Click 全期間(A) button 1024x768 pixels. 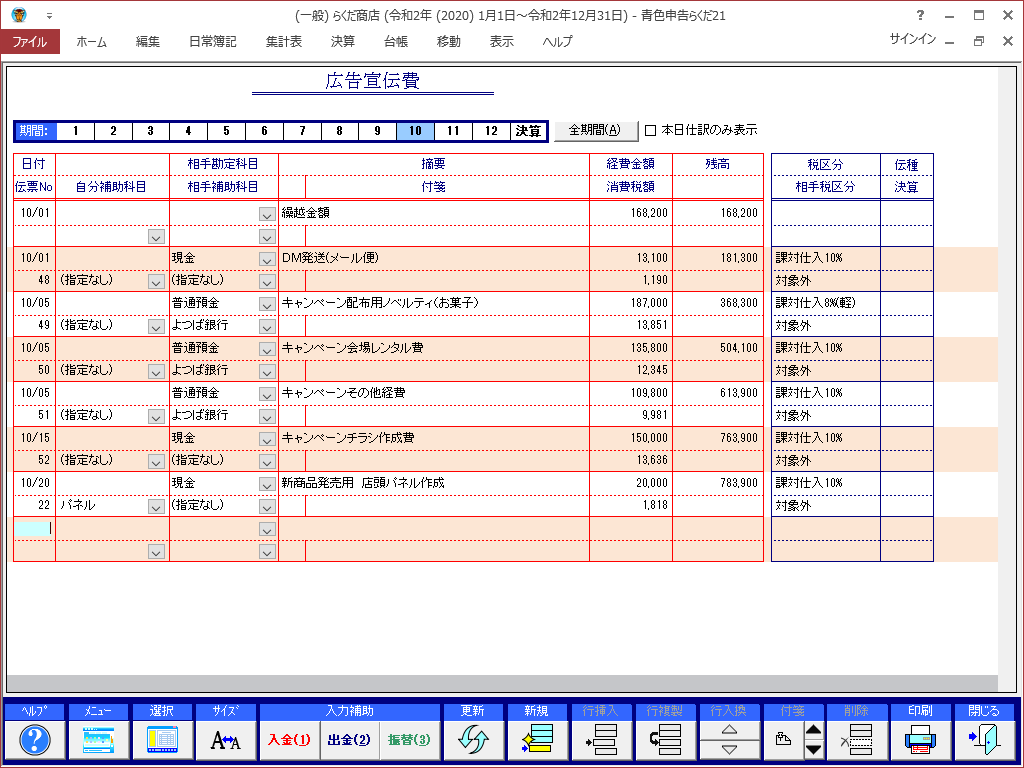[595, 130]
